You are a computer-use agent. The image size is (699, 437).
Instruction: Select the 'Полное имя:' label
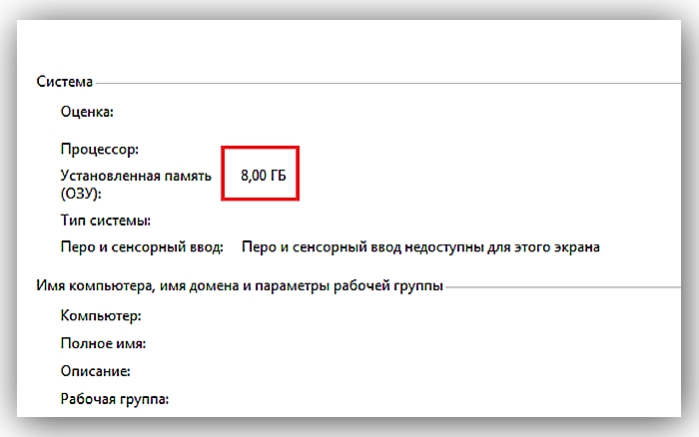[x=103, y=343]
